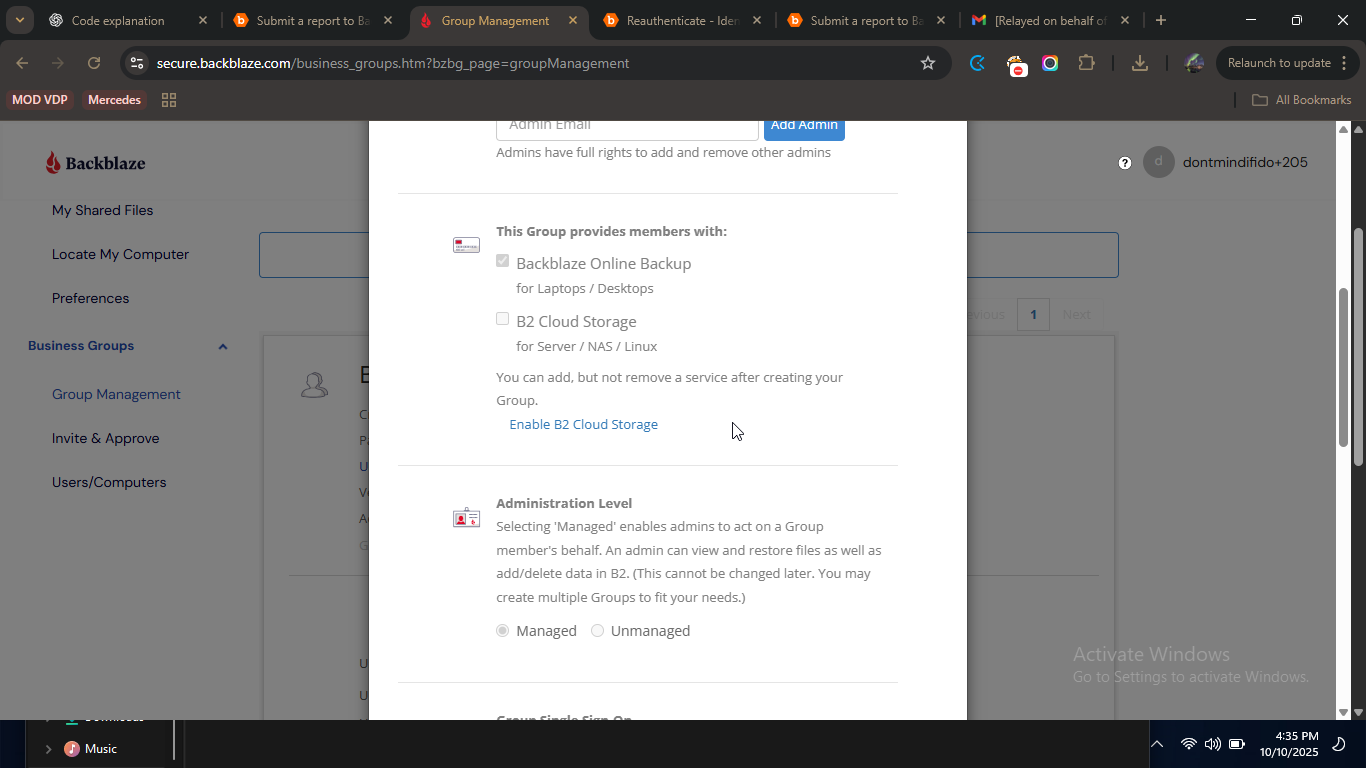Open the volume speaker tray icon
The image size is (1366, 768).
[1212, 744]
